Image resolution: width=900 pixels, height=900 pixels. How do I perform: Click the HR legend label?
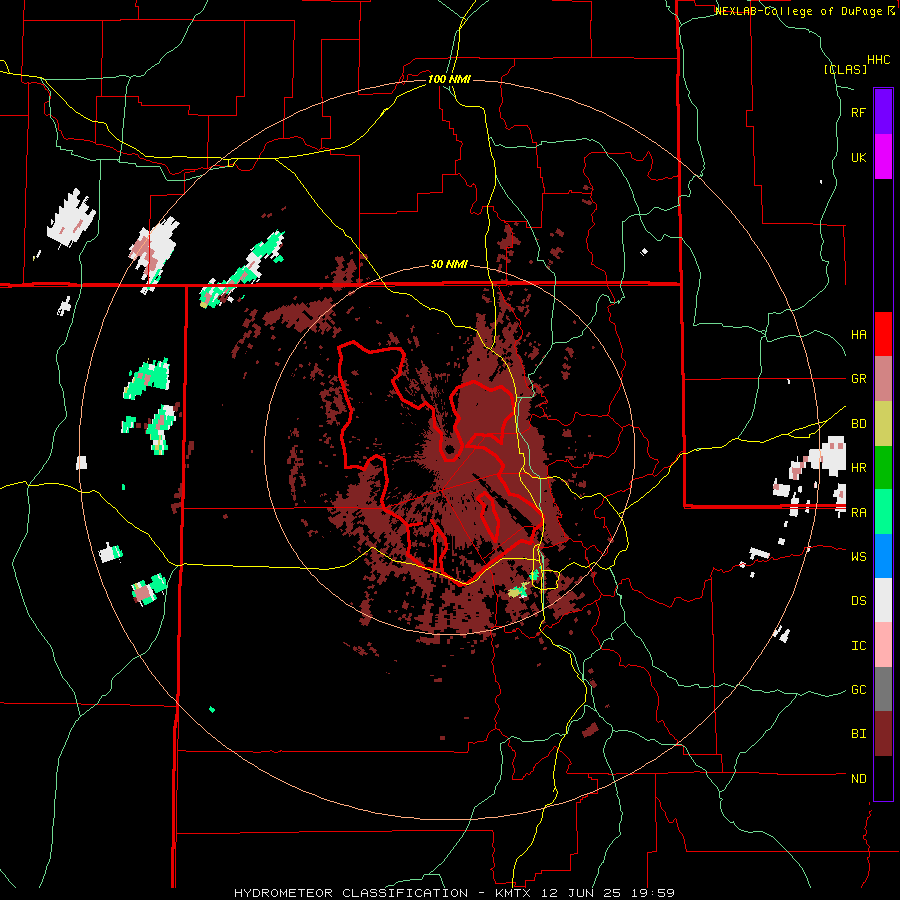click(858, 468)
